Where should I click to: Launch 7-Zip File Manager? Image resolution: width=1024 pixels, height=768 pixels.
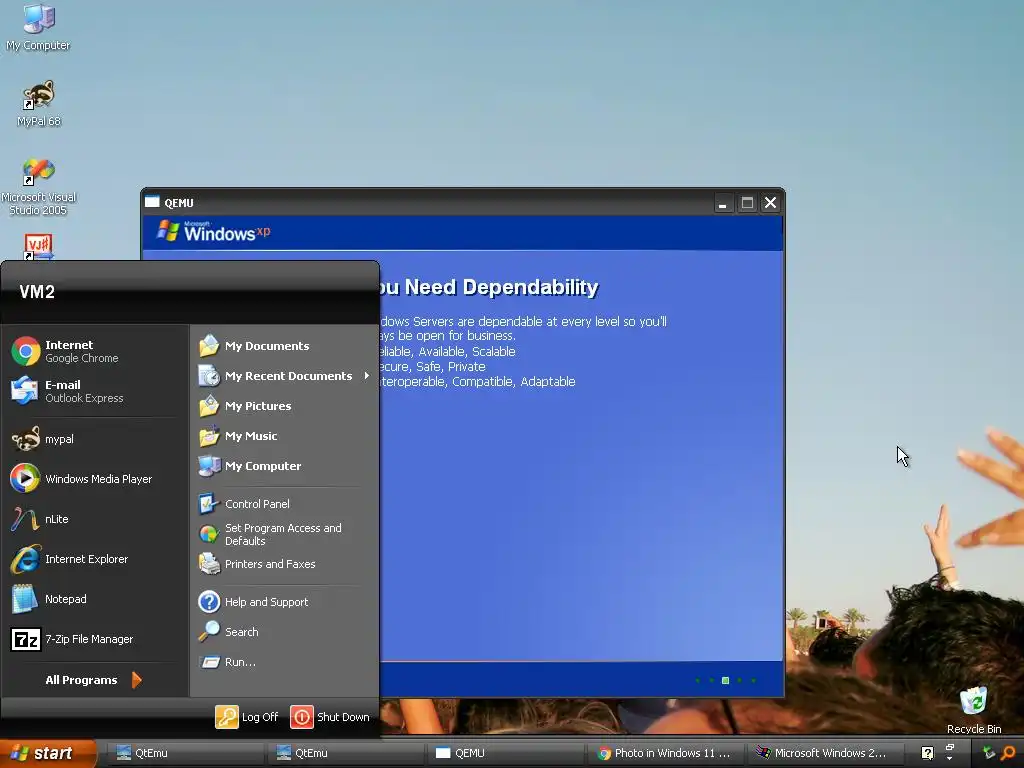tap(95, 639)
